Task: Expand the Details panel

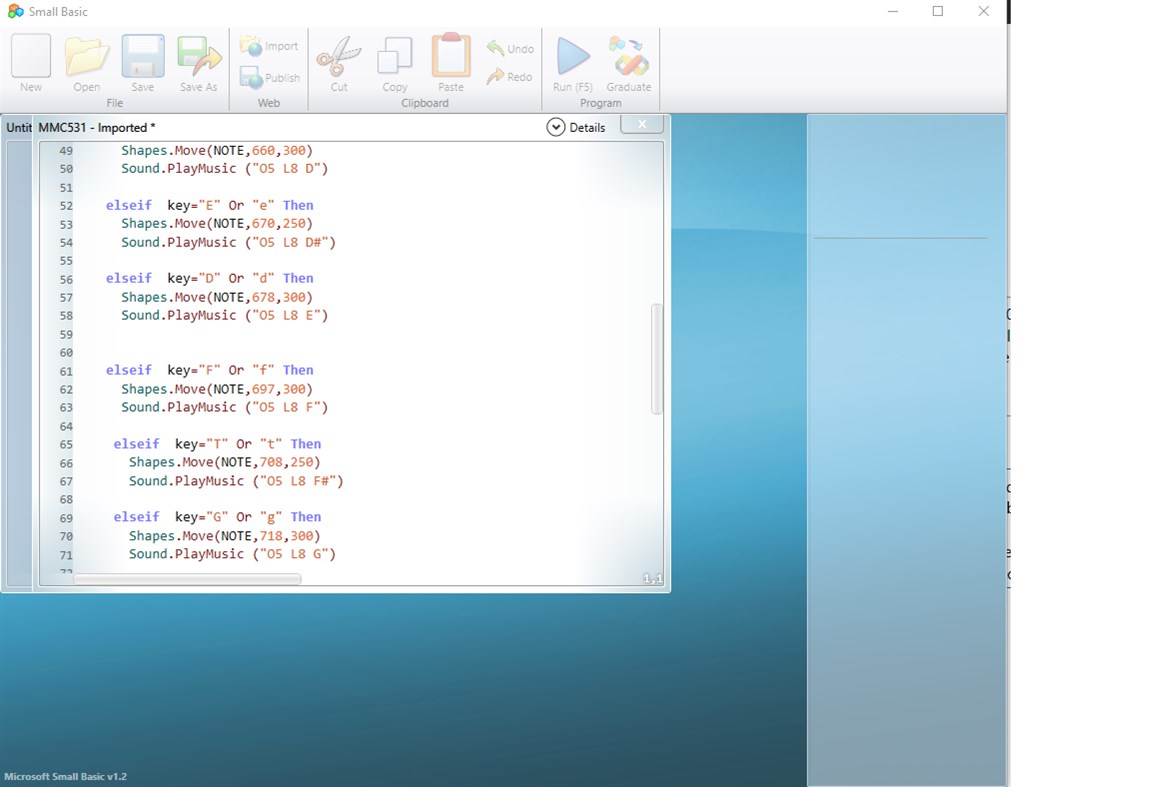Action: [x=578, y=127]
